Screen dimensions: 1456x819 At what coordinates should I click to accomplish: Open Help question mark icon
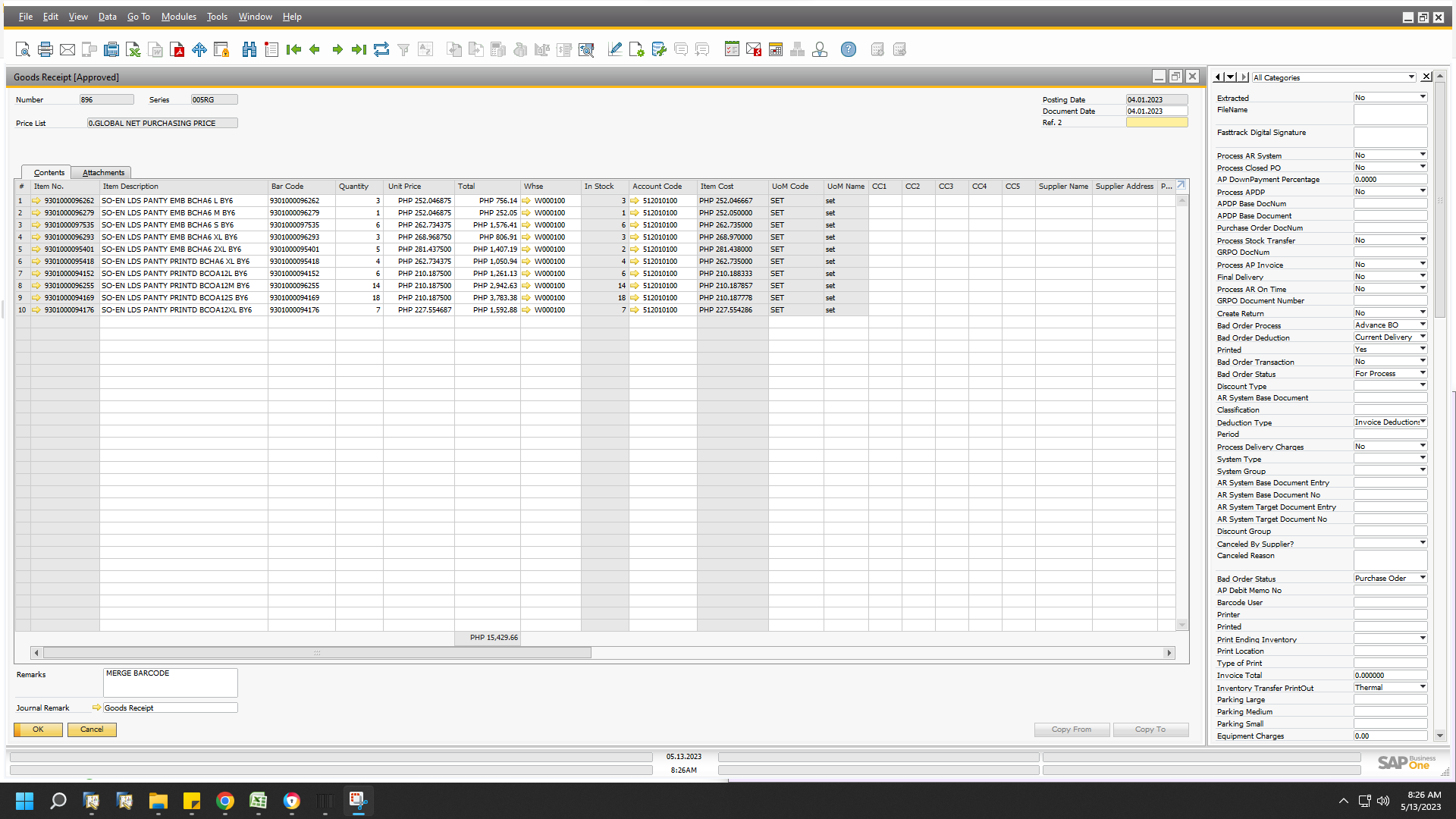pos(849,49)
